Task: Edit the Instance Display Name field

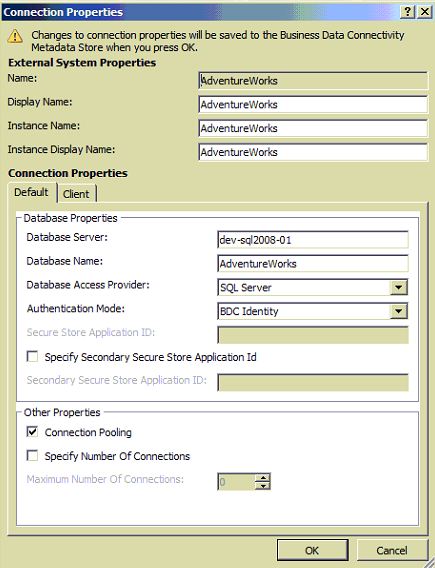Action: (313, 152)
